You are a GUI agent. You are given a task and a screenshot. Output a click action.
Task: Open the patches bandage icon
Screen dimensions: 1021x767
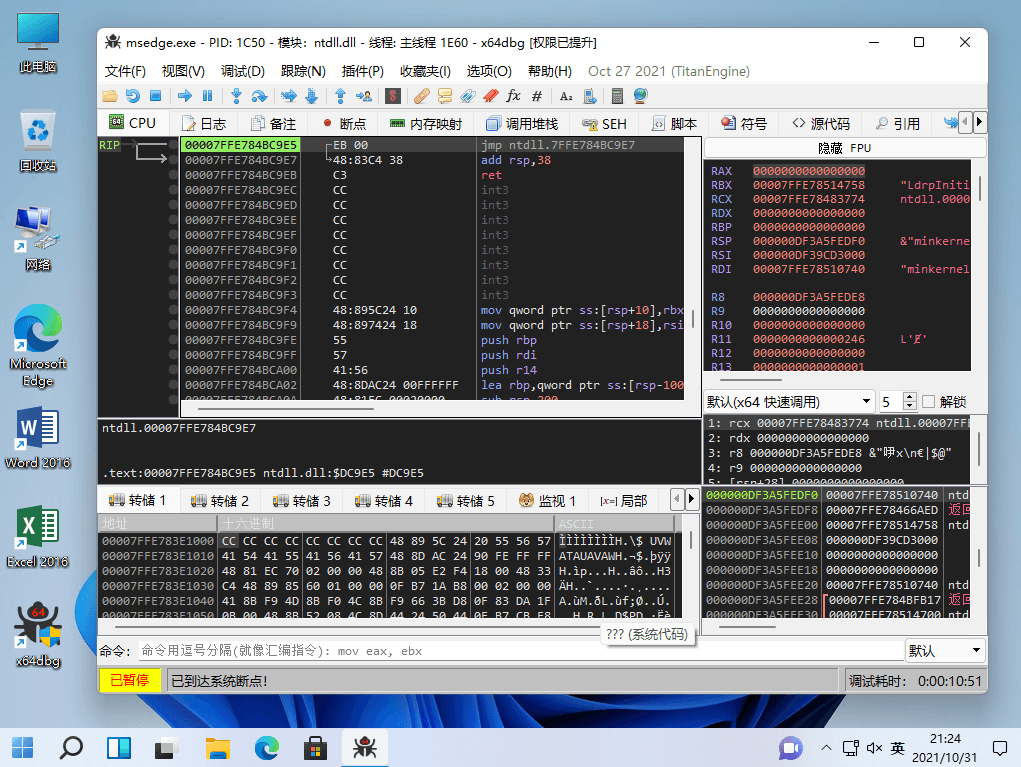(422, 96)
